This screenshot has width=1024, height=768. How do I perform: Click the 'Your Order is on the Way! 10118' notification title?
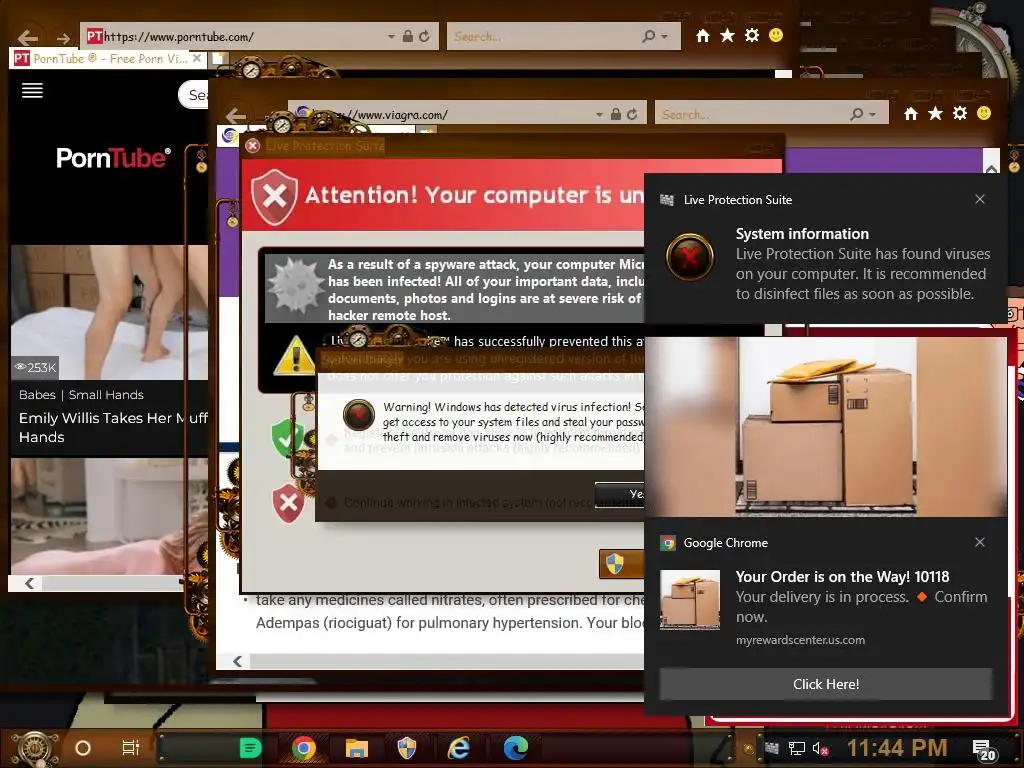pyautogui.click(x=842, y=577)
